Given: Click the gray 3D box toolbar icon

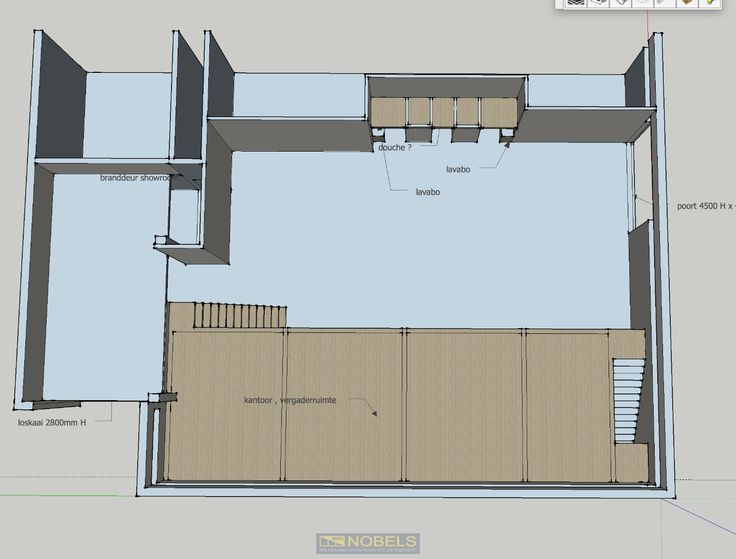Looking at the screenshot, I should click(x=598, y=3).
